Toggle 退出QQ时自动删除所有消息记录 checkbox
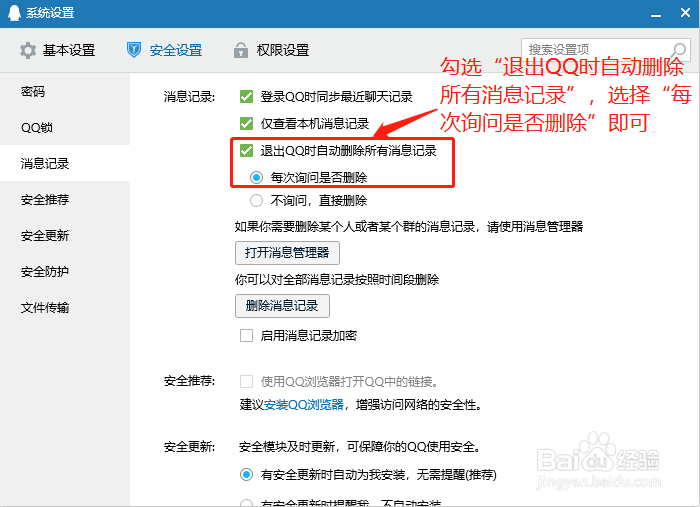This screenshot has width=700, height=507. click(246, 150)
